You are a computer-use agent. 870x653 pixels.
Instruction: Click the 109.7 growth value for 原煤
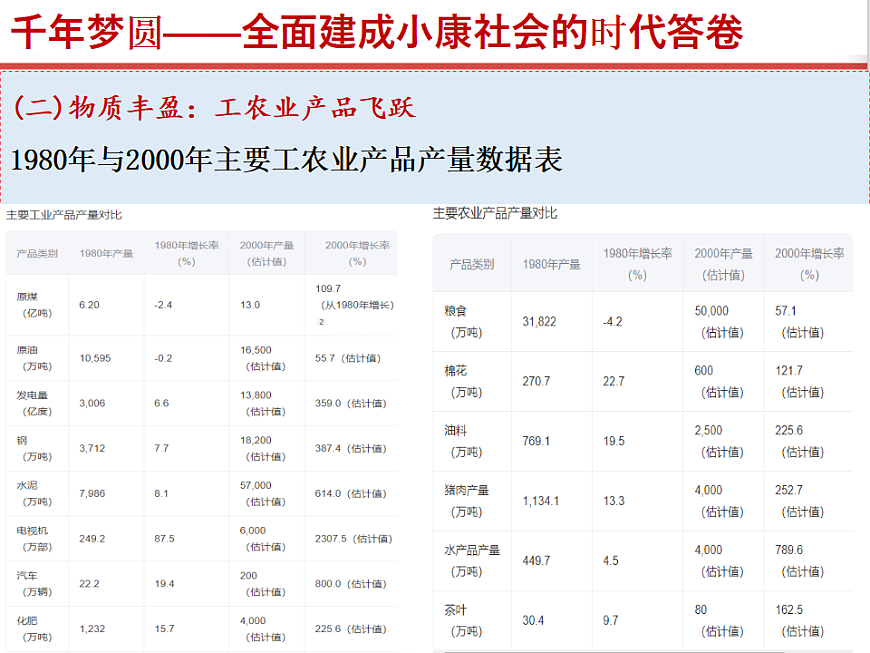pos(328,288)
